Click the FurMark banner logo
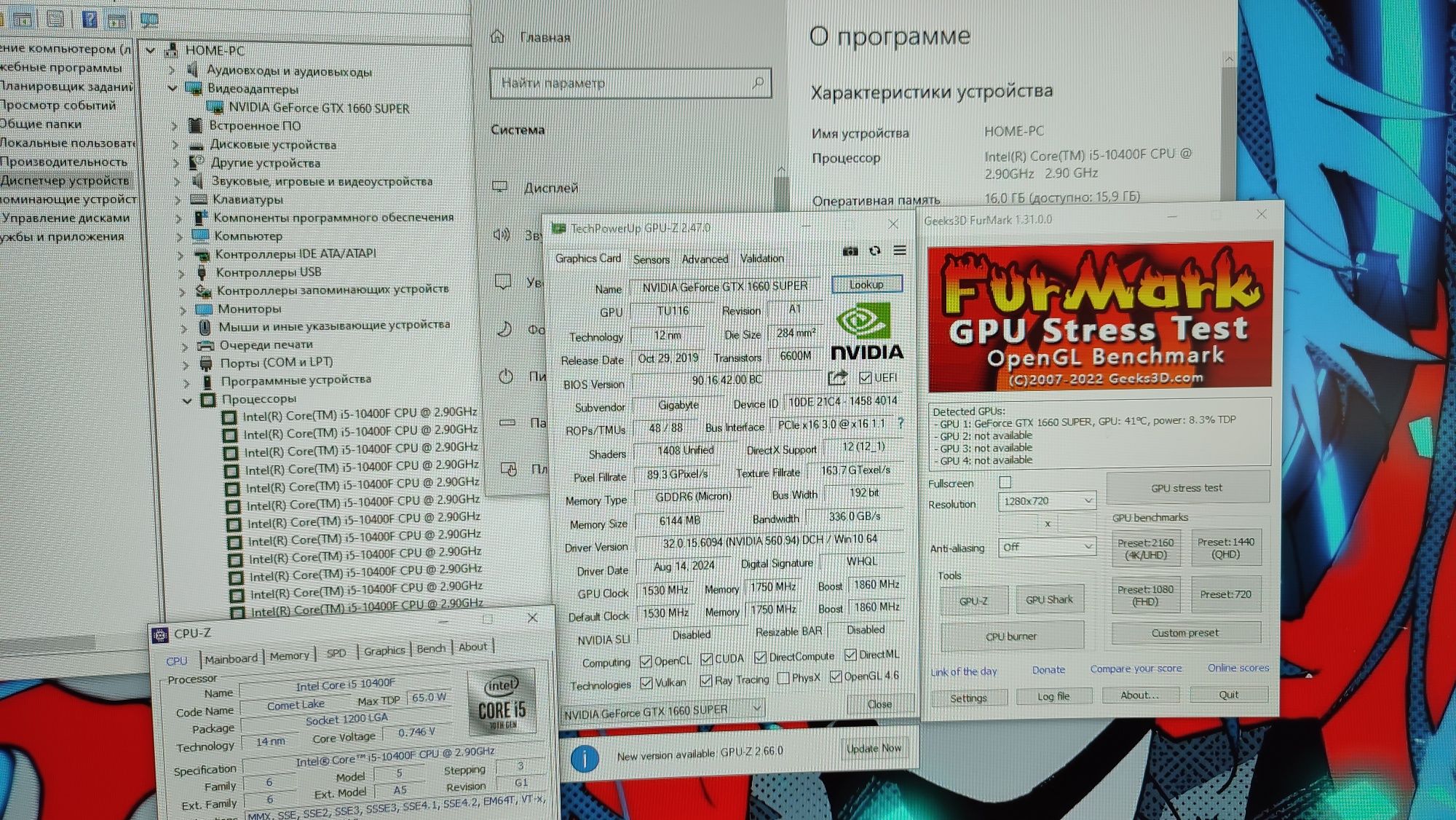This screenshot has height=820, width=1456. (x=1101, y=318)
